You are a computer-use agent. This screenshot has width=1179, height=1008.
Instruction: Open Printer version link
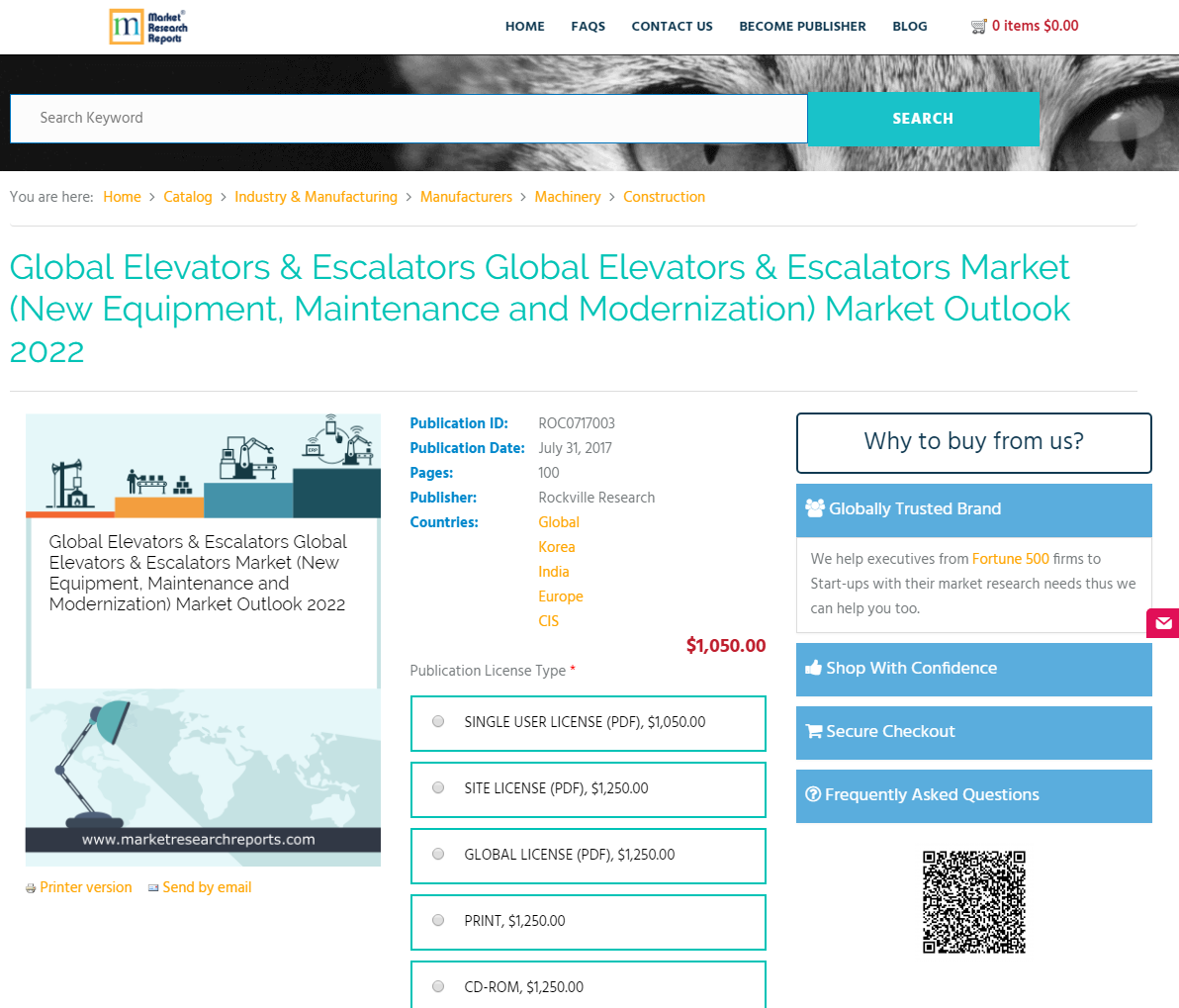86,887
